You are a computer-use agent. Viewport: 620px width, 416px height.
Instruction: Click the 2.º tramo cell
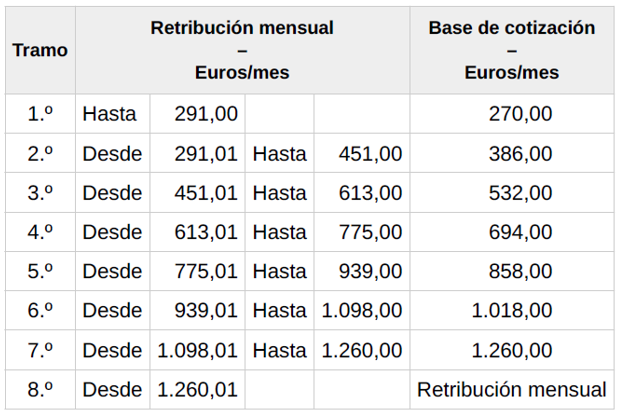pyautogui.click(x=40, y=153)
